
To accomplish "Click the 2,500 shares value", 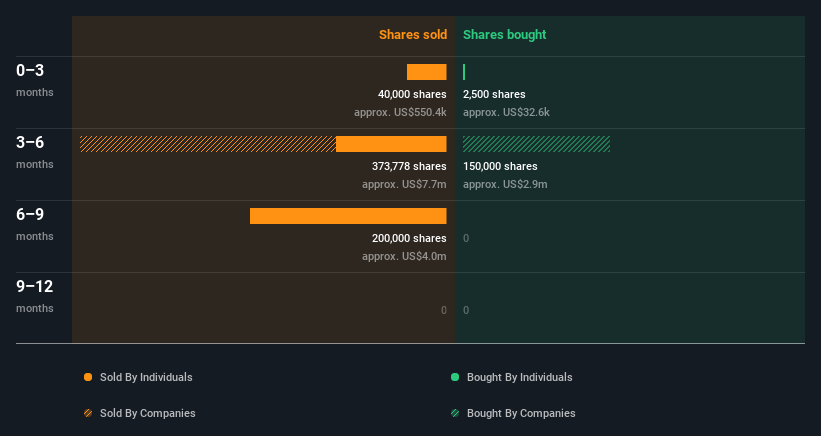I will [494, 94].
